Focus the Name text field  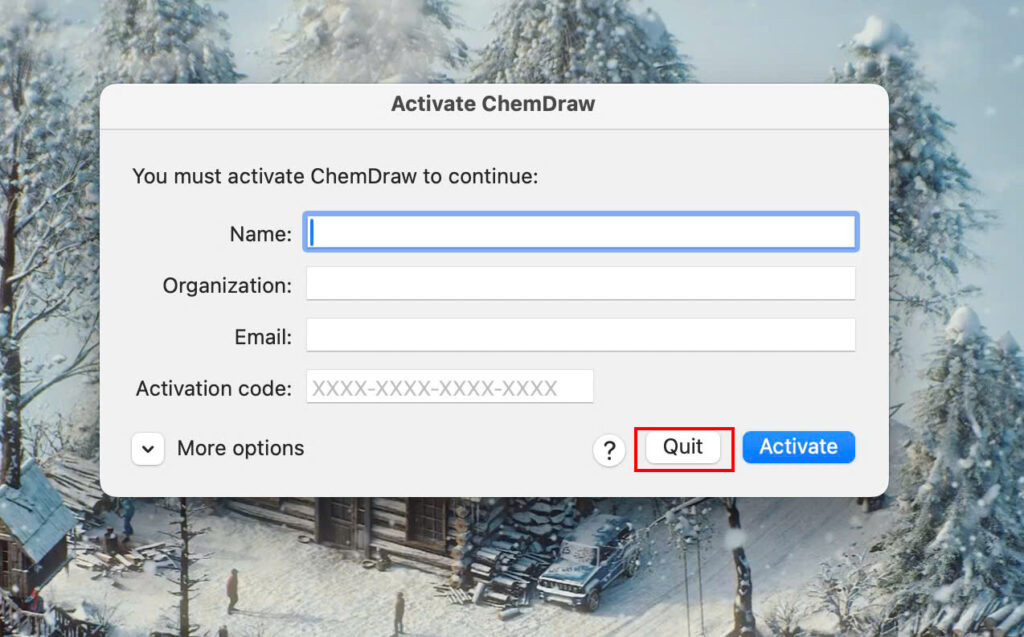(x=580, y=233)
